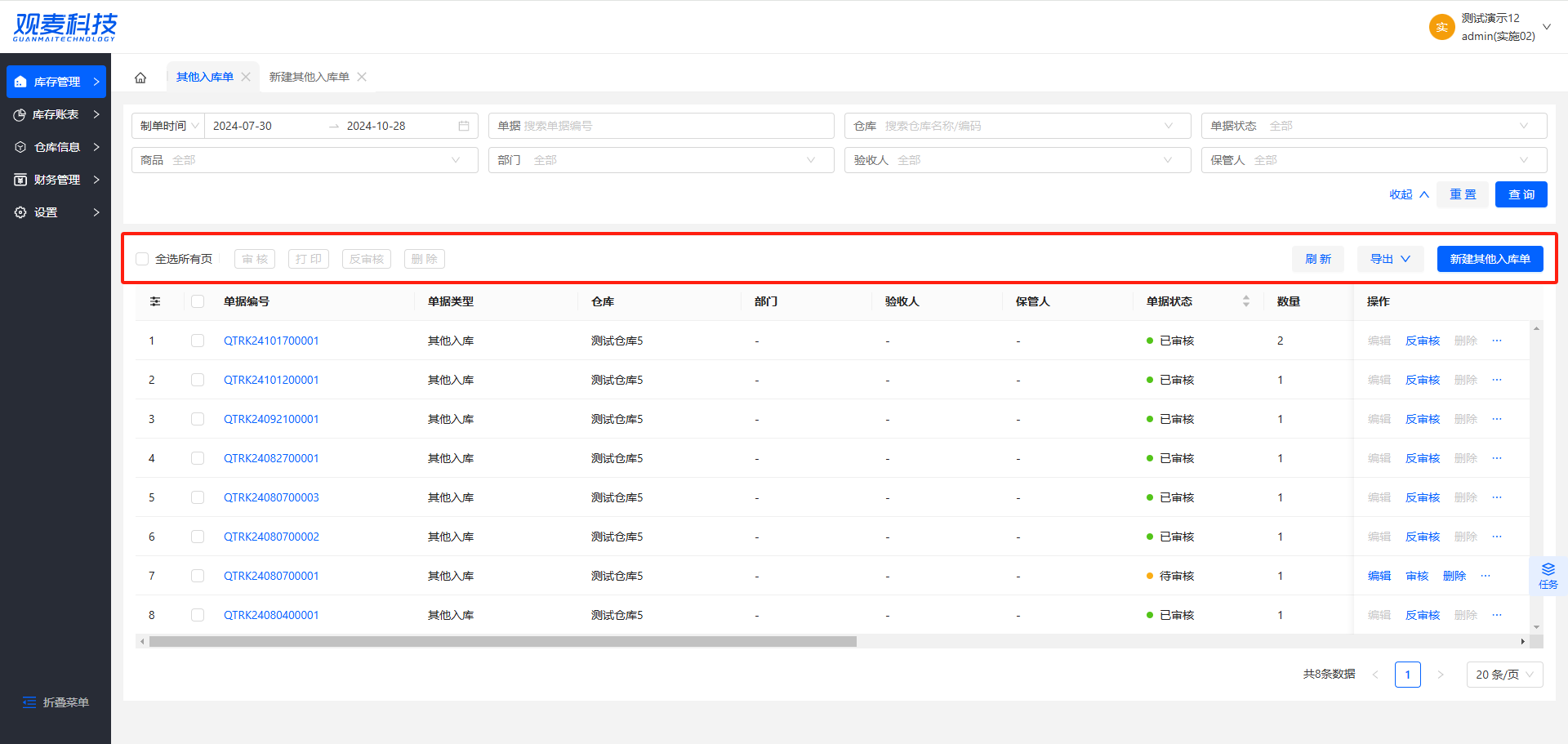Tick the 全选所有页 checkbox
Viewport: 1568px width, 744px height.
point(142,259)
